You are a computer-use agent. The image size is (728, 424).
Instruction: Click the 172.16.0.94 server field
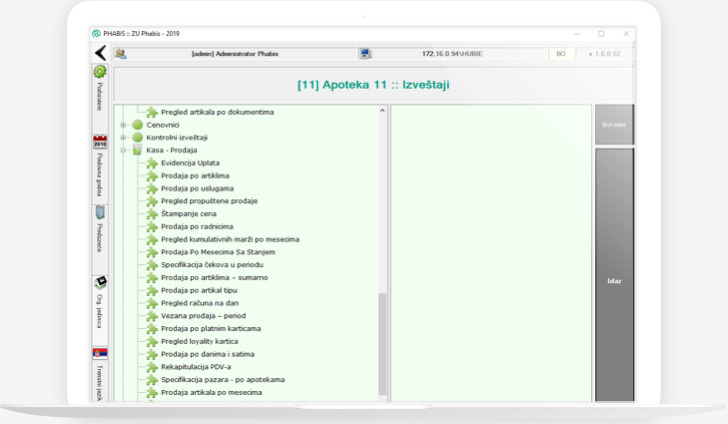pyautogui.click(x=452, y=54)
